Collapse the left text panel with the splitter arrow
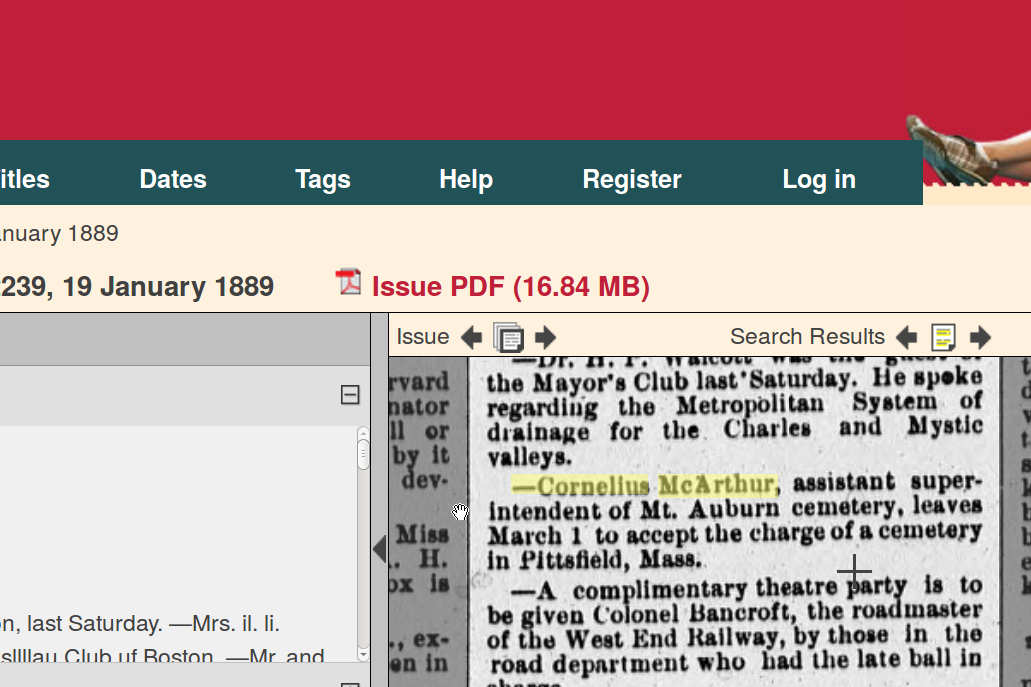This screenshot has height=687, width=1031. coord(379,548)
